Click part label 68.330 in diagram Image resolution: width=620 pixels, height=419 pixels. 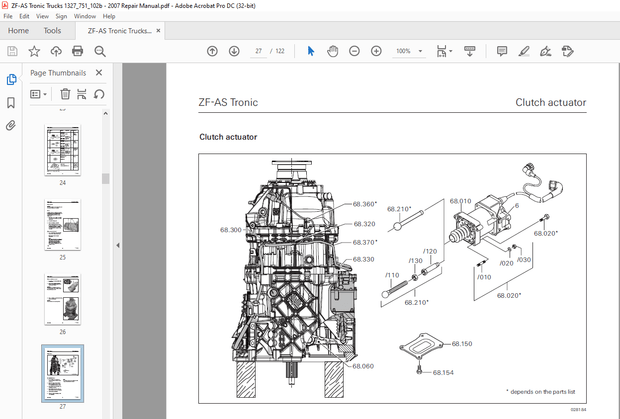(x=363, y=259)
